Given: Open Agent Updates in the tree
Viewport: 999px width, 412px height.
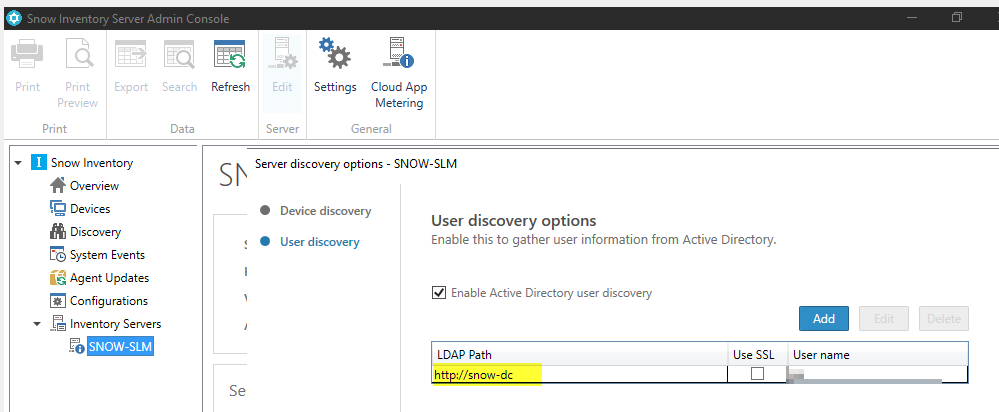Looking at the screenshot, I should (109, 278).
